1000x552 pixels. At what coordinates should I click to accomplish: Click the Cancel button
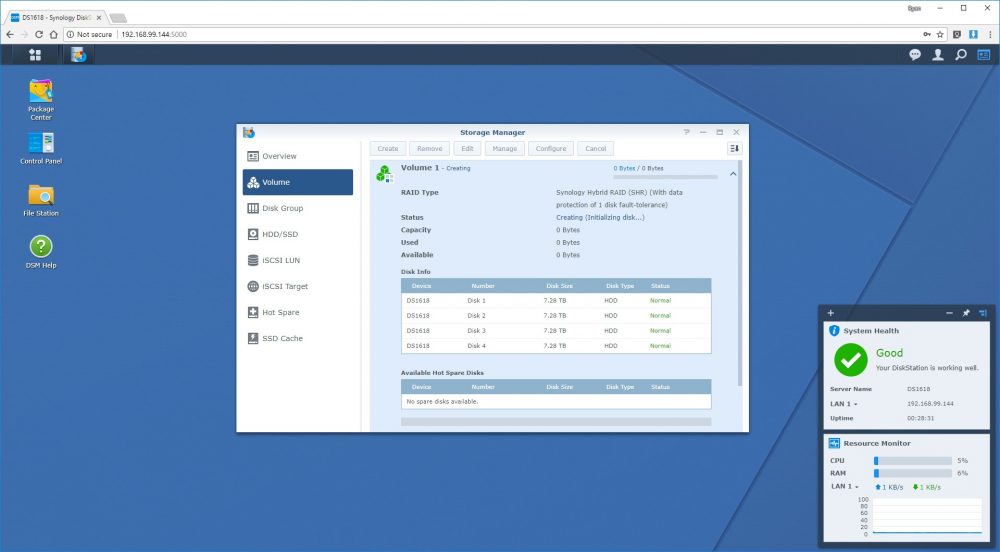click(596, 149)
